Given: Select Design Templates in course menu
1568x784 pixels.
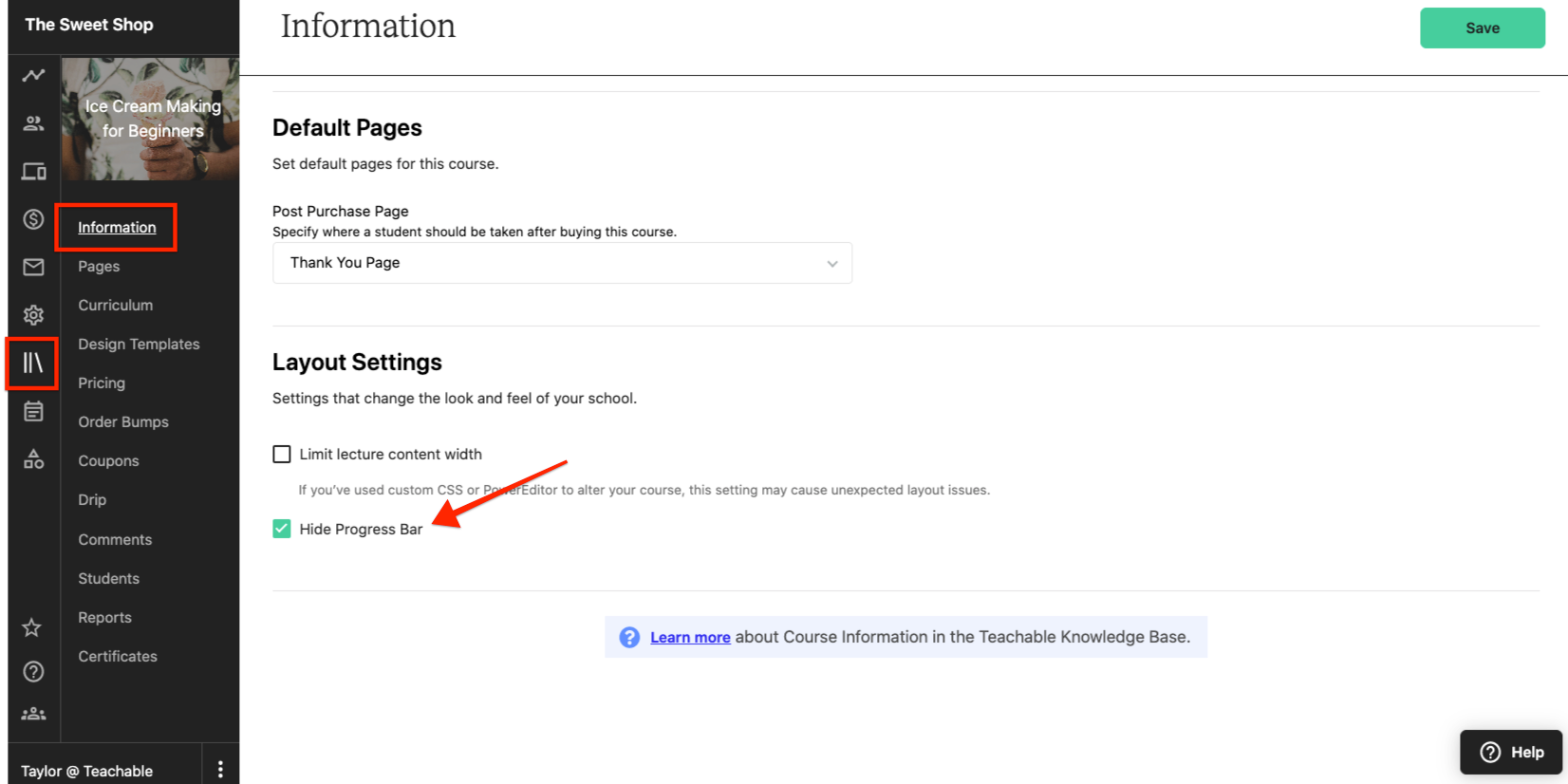Looking at the screenshot, I should tap(139, 344).
